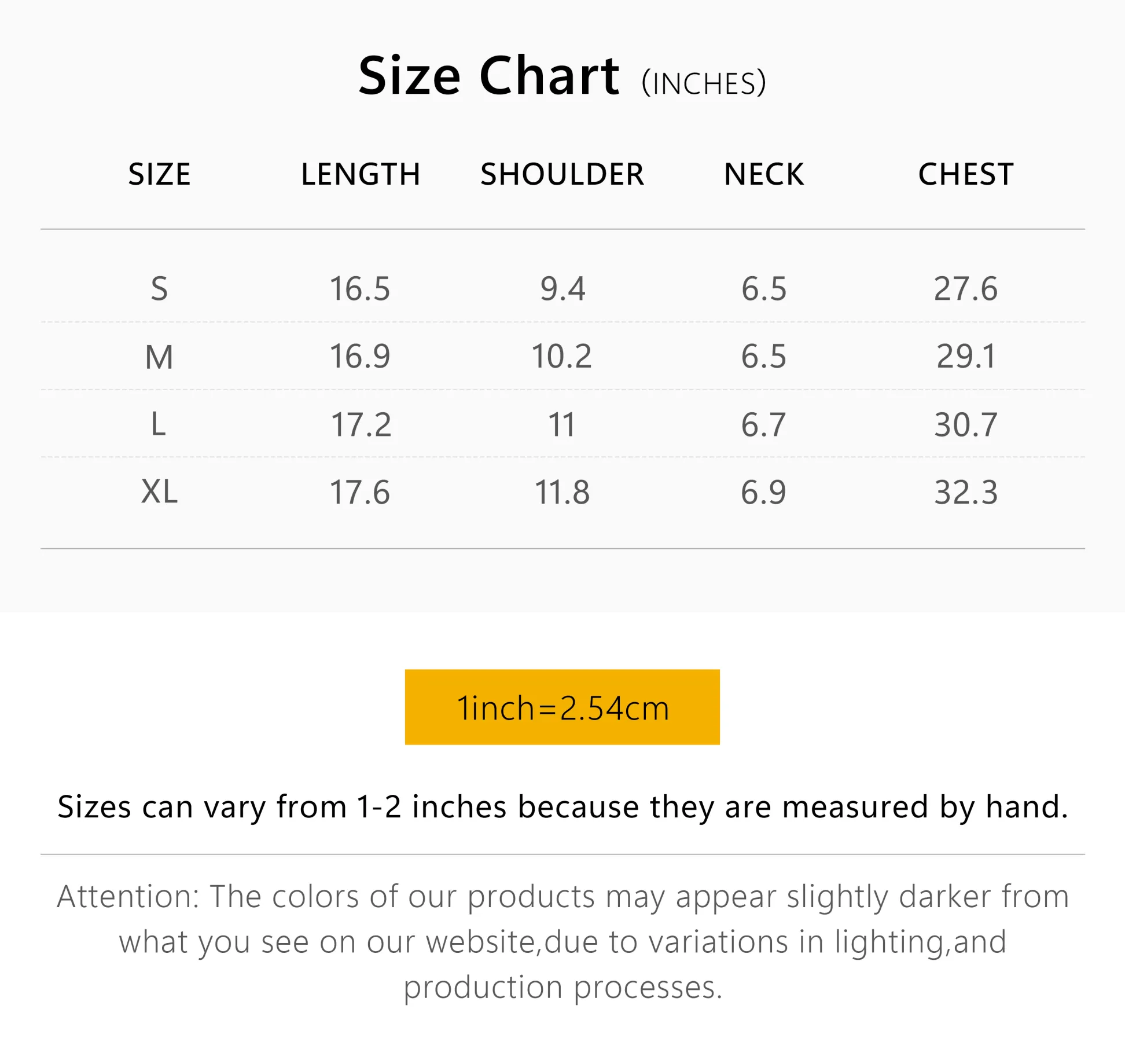Select the XL size row label
Viewport: 1125px width, 1064px height.
pos(159,492)
